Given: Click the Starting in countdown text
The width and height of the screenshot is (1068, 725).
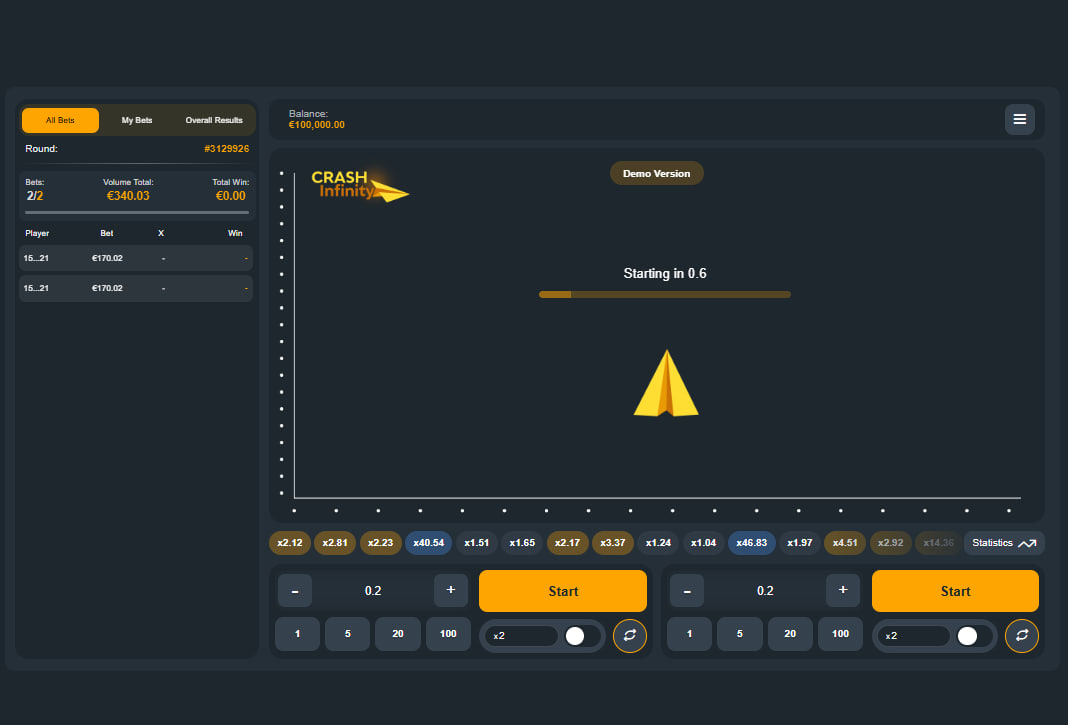Looking at the screenshot, I should (x=665, y=273).
